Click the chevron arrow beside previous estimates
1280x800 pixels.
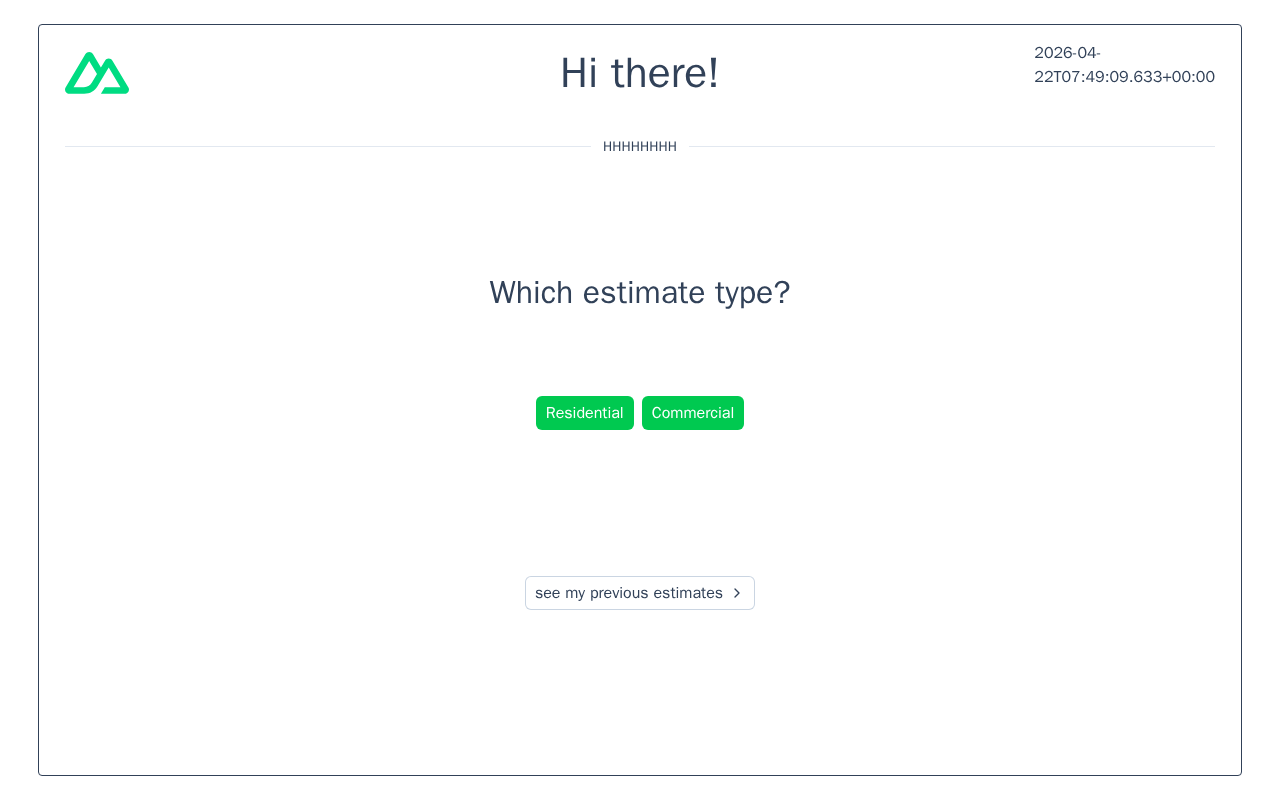(737, 593)
